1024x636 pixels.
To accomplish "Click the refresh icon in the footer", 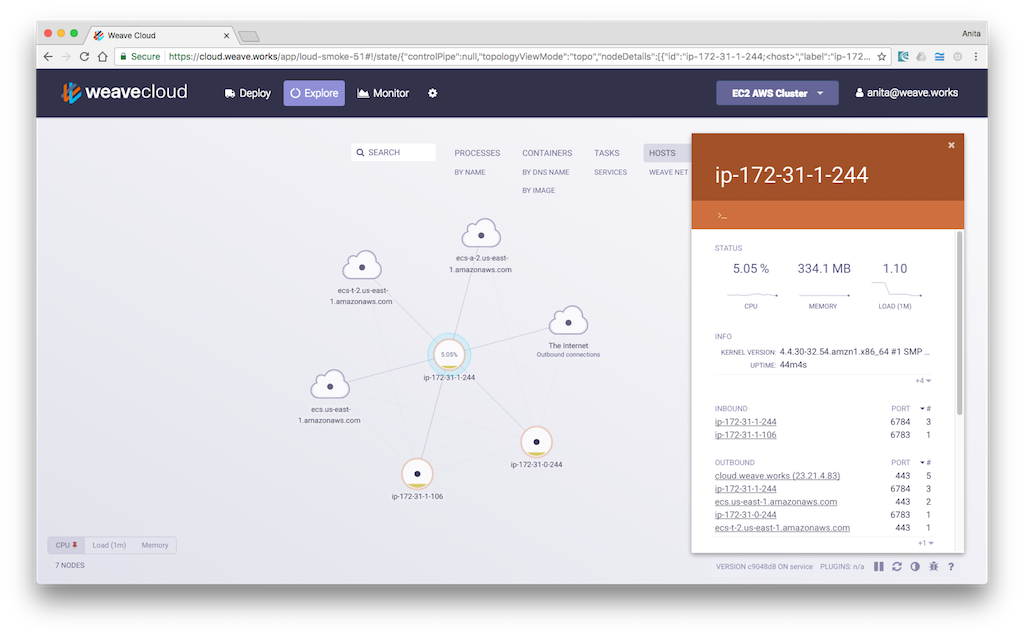I will click(897, 566).
